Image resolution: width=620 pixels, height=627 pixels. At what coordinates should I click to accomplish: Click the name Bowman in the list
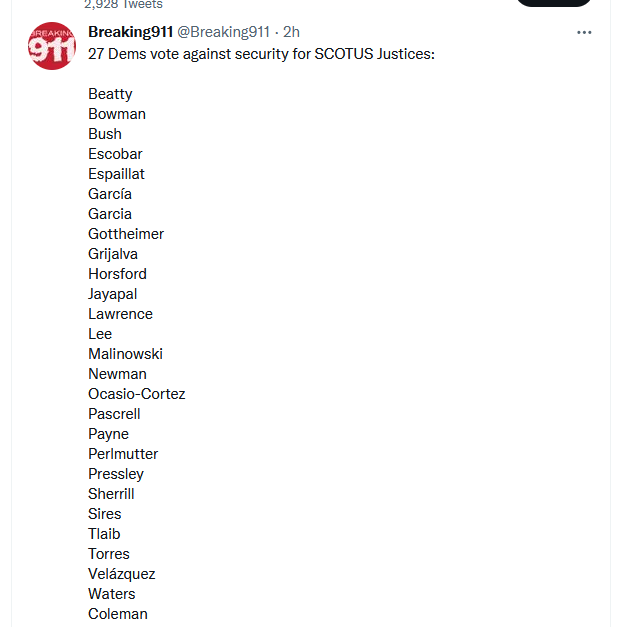point(117,114)
